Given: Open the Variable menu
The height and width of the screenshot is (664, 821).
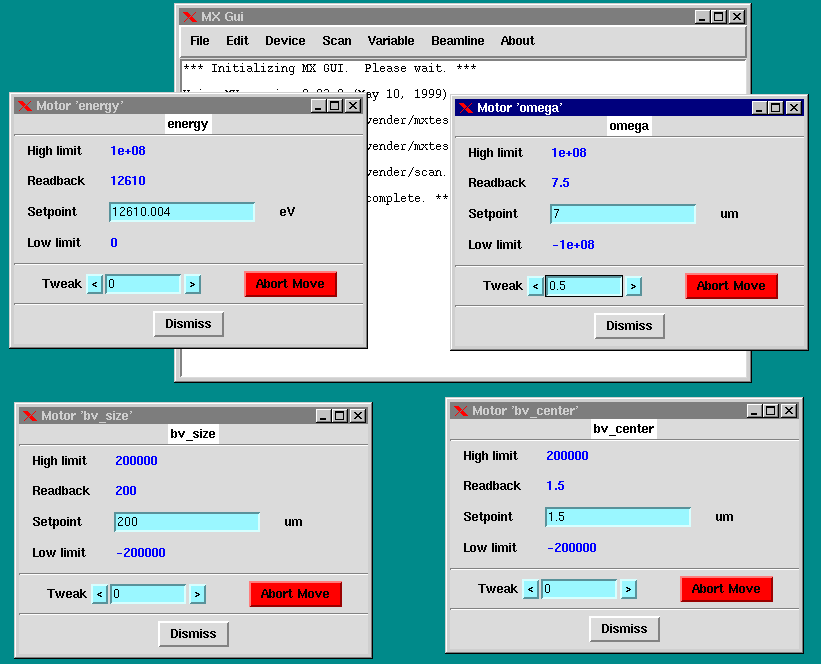Looking at the screenshot, I should [391, 41].
